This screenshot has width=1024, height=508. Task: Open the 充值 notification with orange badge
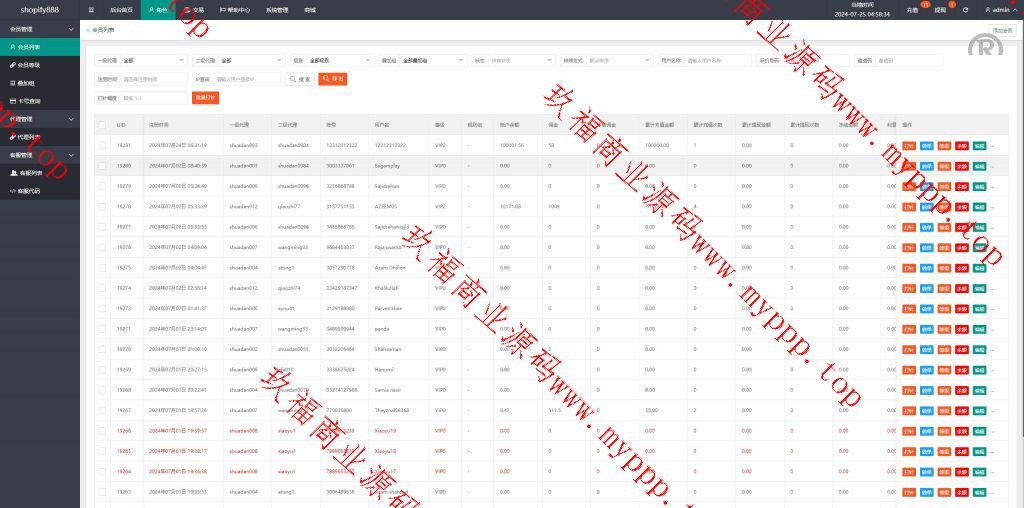click(911, 9)
